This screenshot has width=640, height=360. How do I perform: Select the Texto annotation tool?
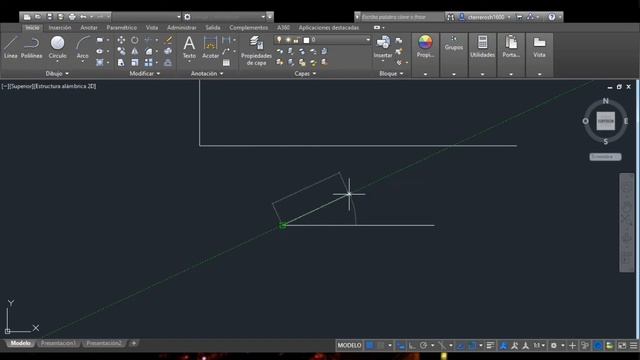click(189, 47)
